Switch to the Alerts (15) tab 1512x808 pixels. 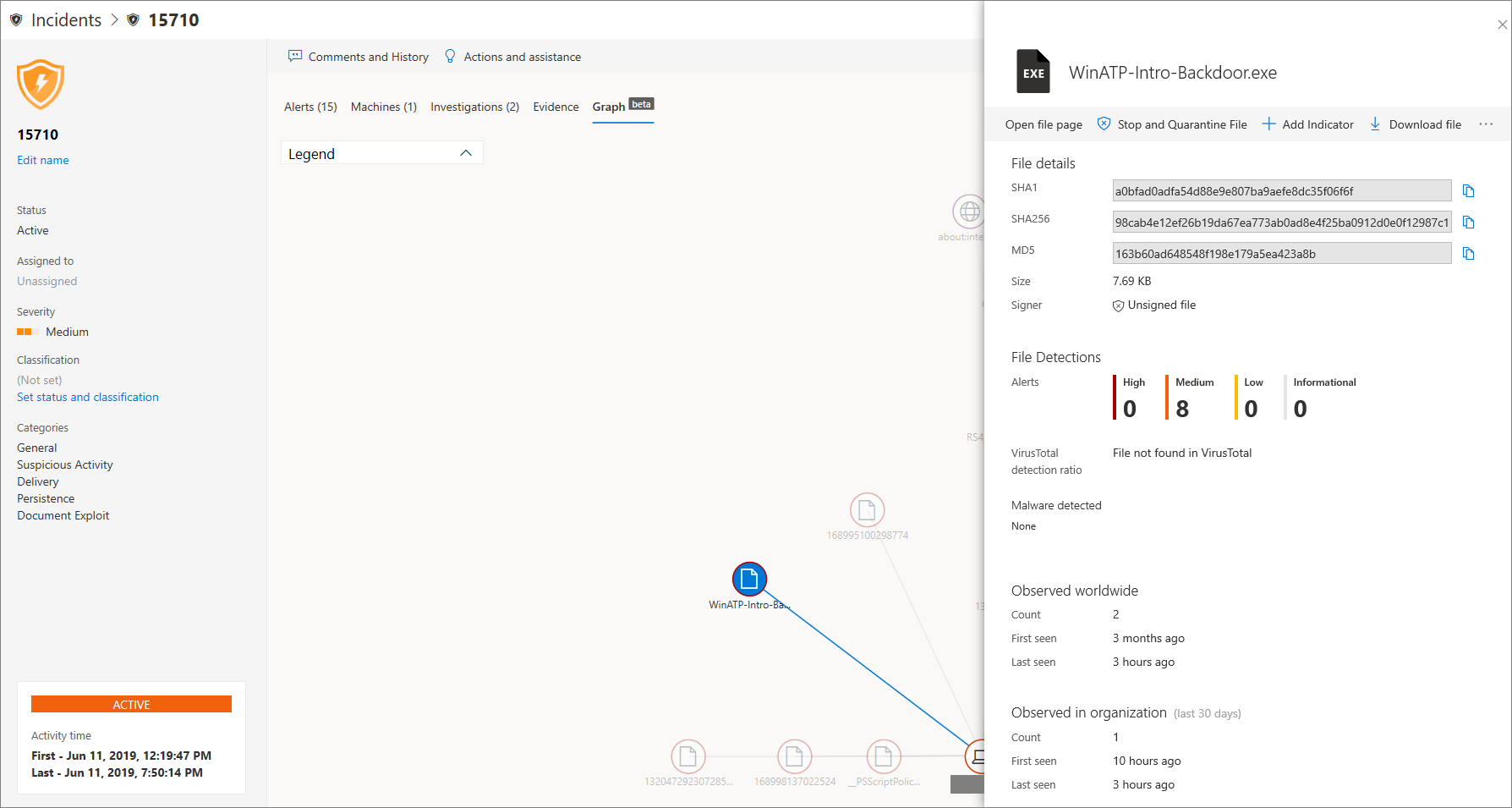(310, 107)
